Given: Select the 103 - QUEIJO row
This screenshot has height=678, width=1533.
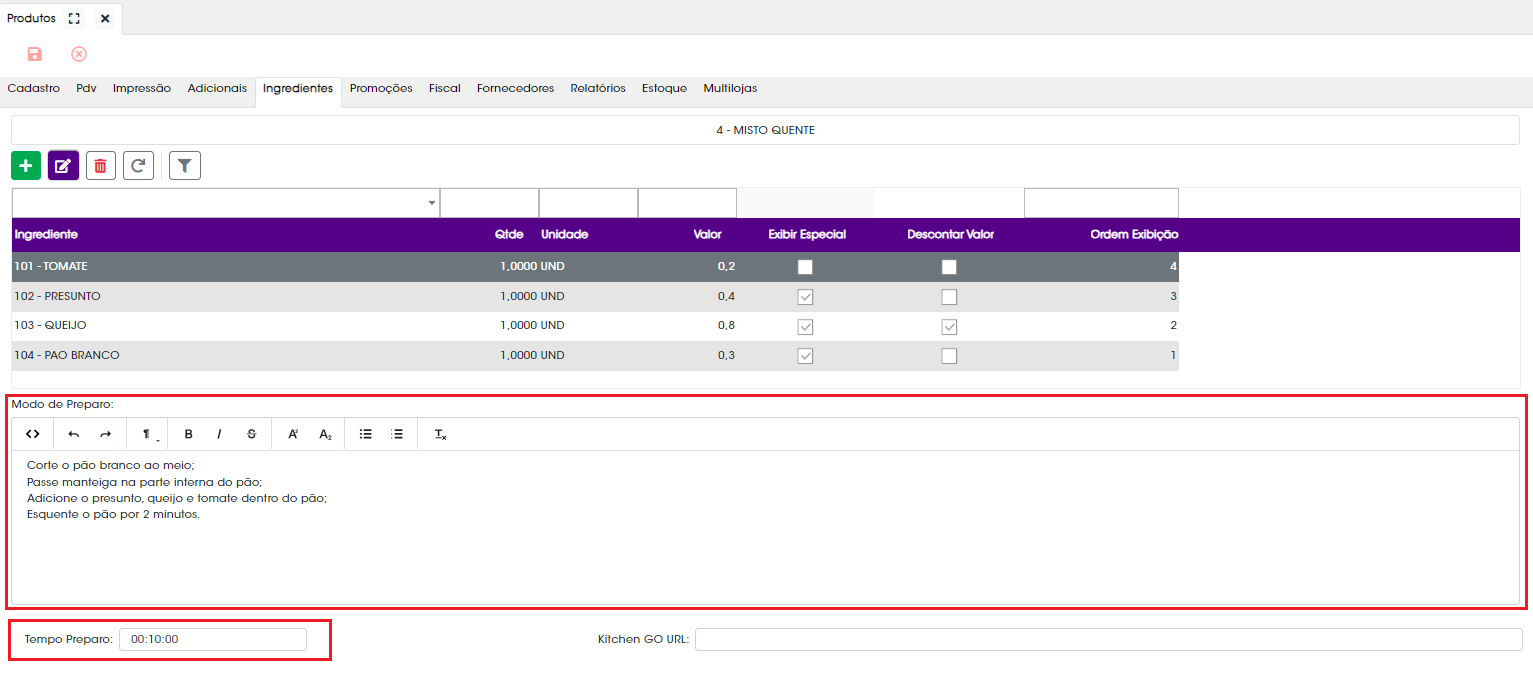Looking at the screenshot, I should [x=595, y=326].
